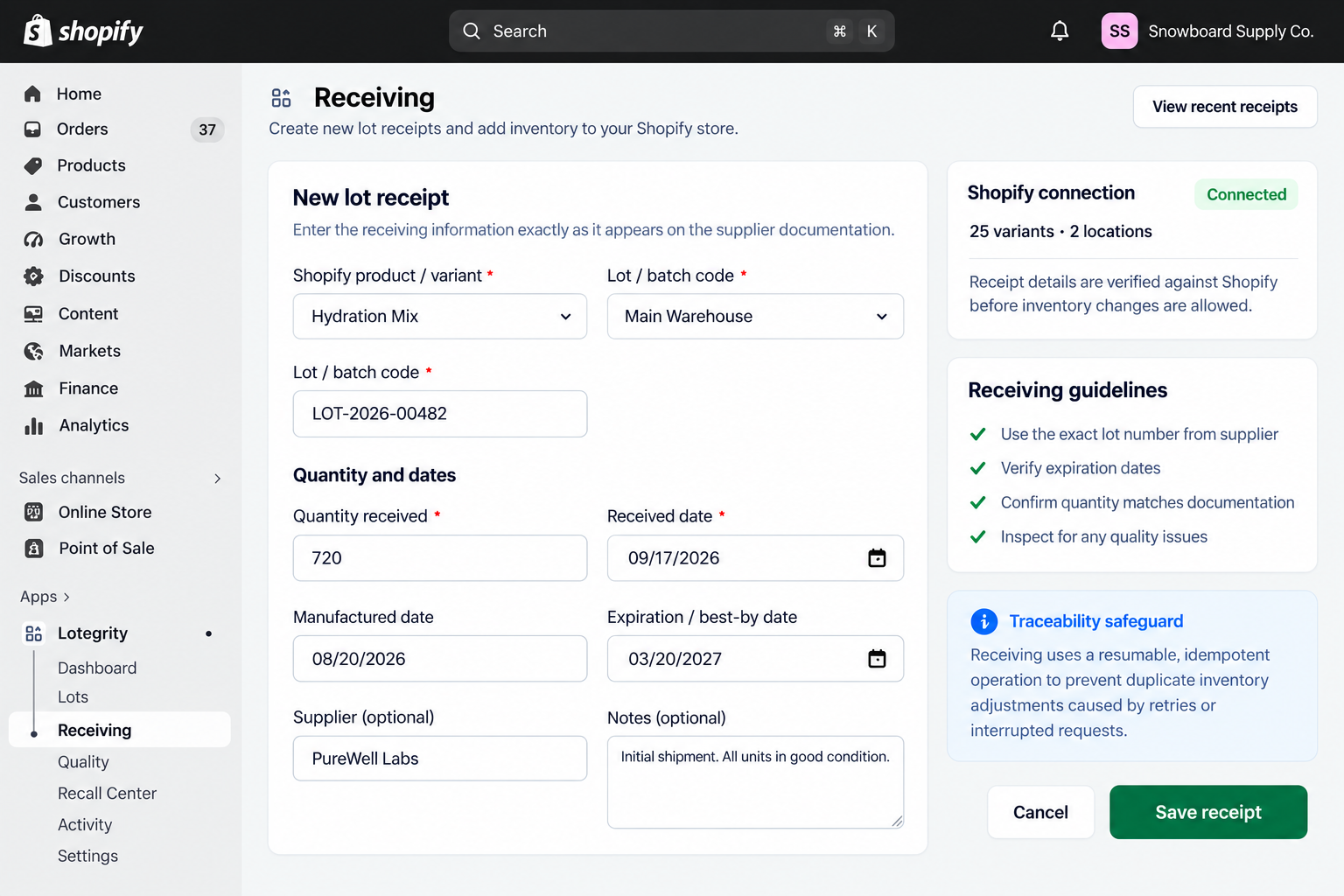Open the Activity subpage
This screenshot has height=896, width=1344.
85,825
